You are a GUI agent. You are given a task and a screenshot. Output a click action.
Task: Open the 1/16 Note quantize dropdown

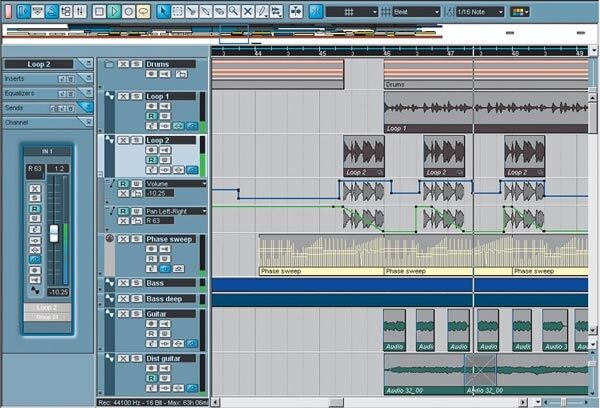pos(480,12)
